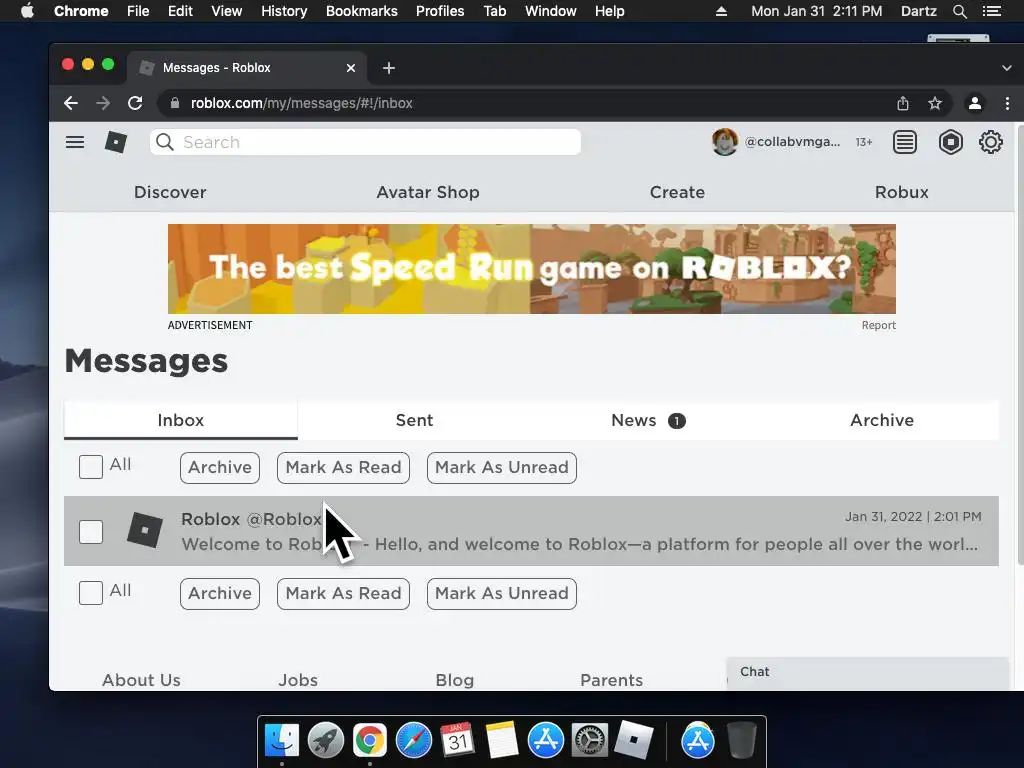This screenshot has height=768, width=1024.
Task: Click the bottom Archive button
Action: (220, 594)
